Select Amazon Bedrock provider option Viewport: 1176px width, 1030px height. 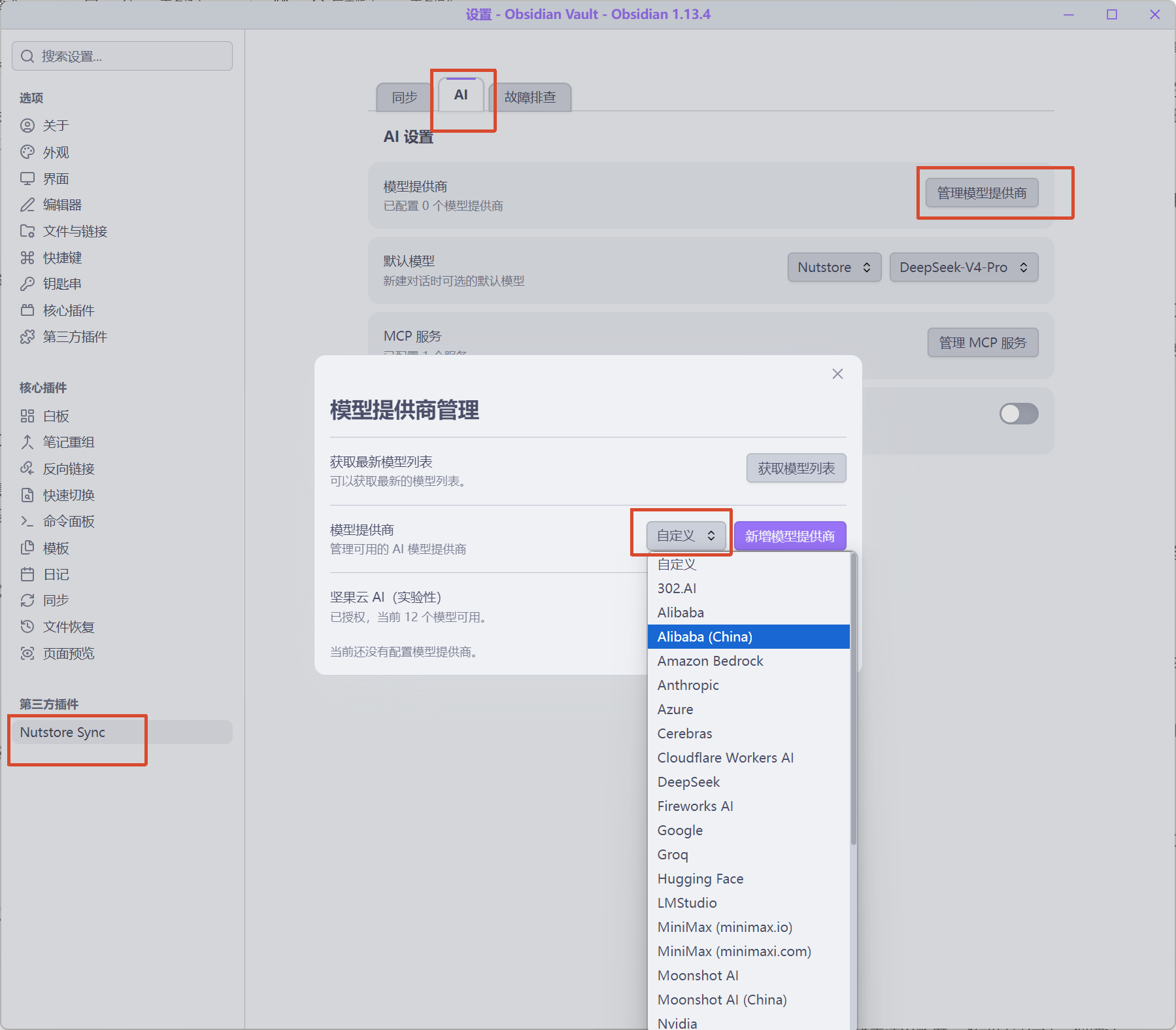click(748, 661)
